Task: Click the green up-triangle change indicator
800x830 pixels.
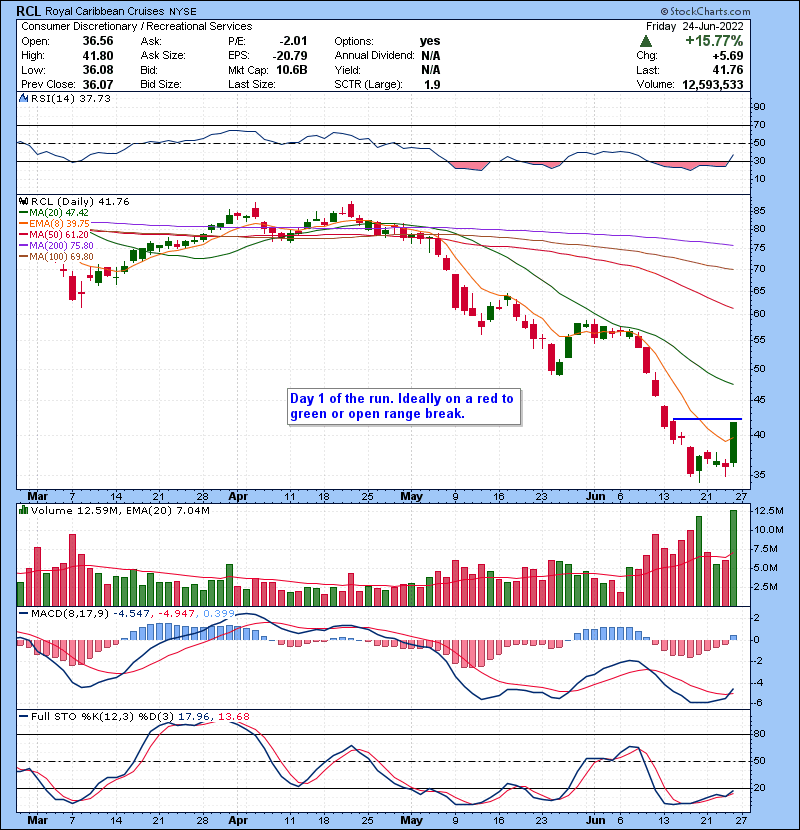Action: tap(645, 41)
